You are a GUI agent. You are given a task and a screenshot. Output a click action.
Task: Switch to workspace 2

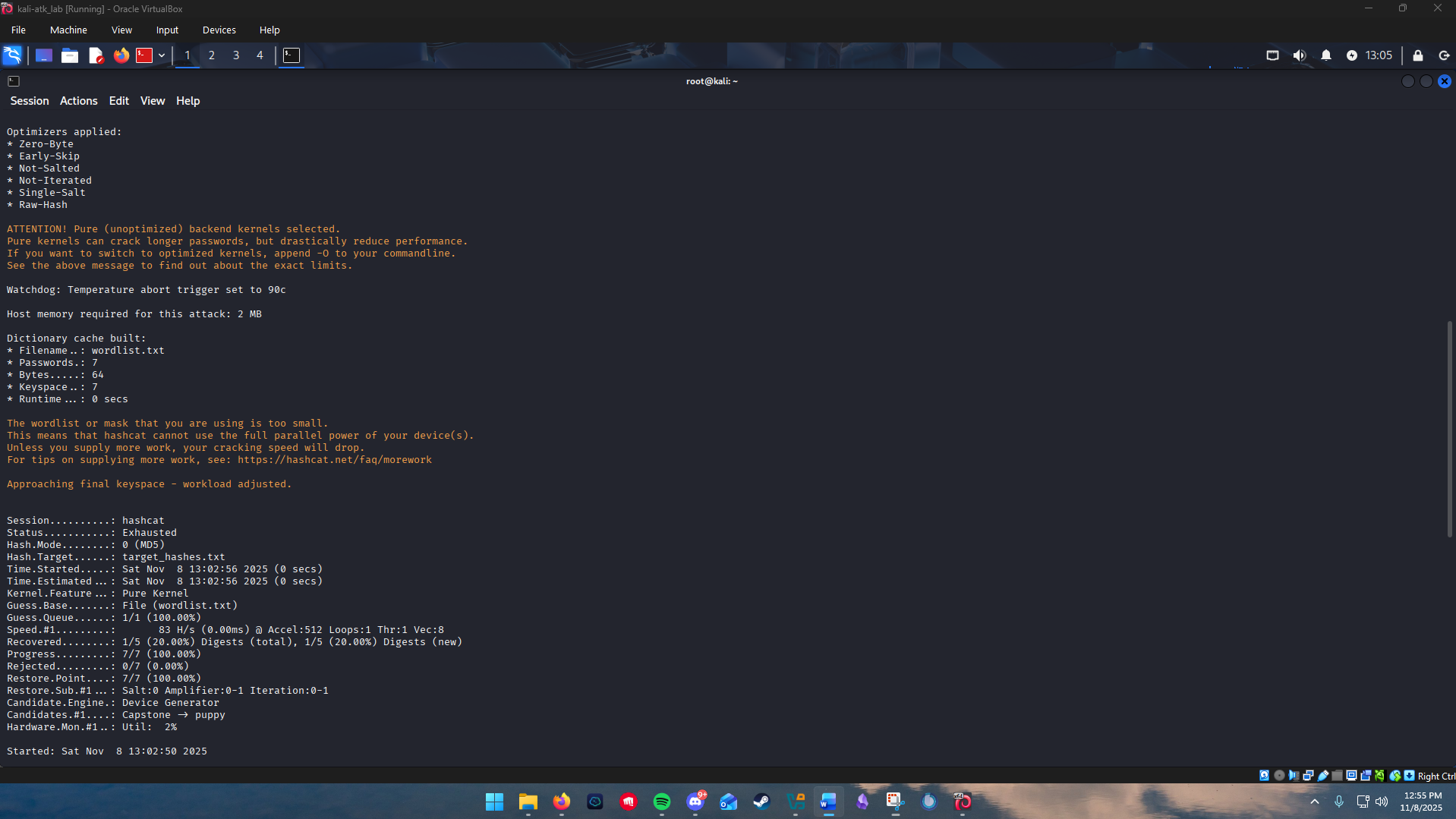click(212, 55)
